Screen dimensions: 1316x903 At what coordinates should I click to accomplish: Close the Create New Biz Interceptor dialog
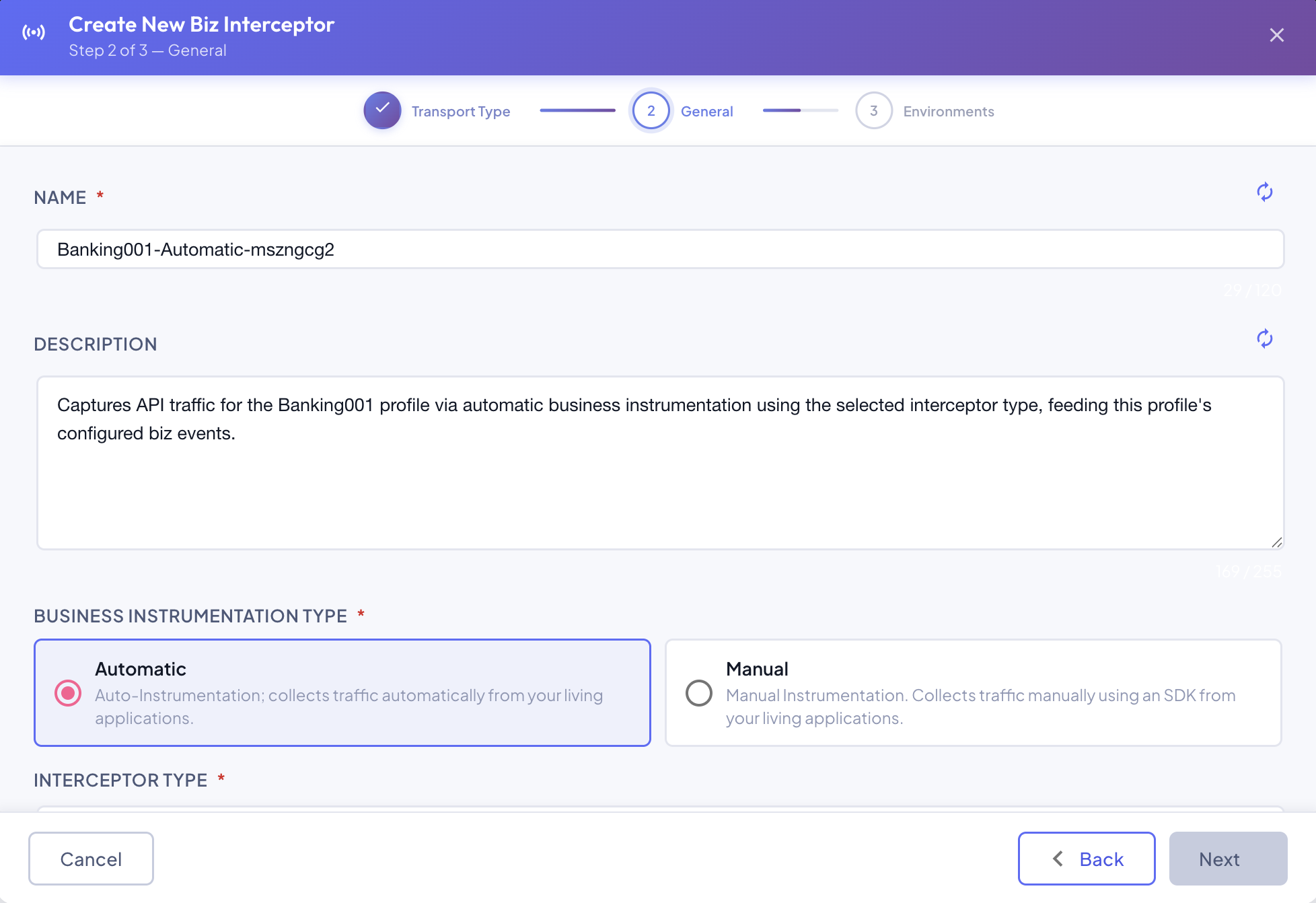(x=1276, y=35)
